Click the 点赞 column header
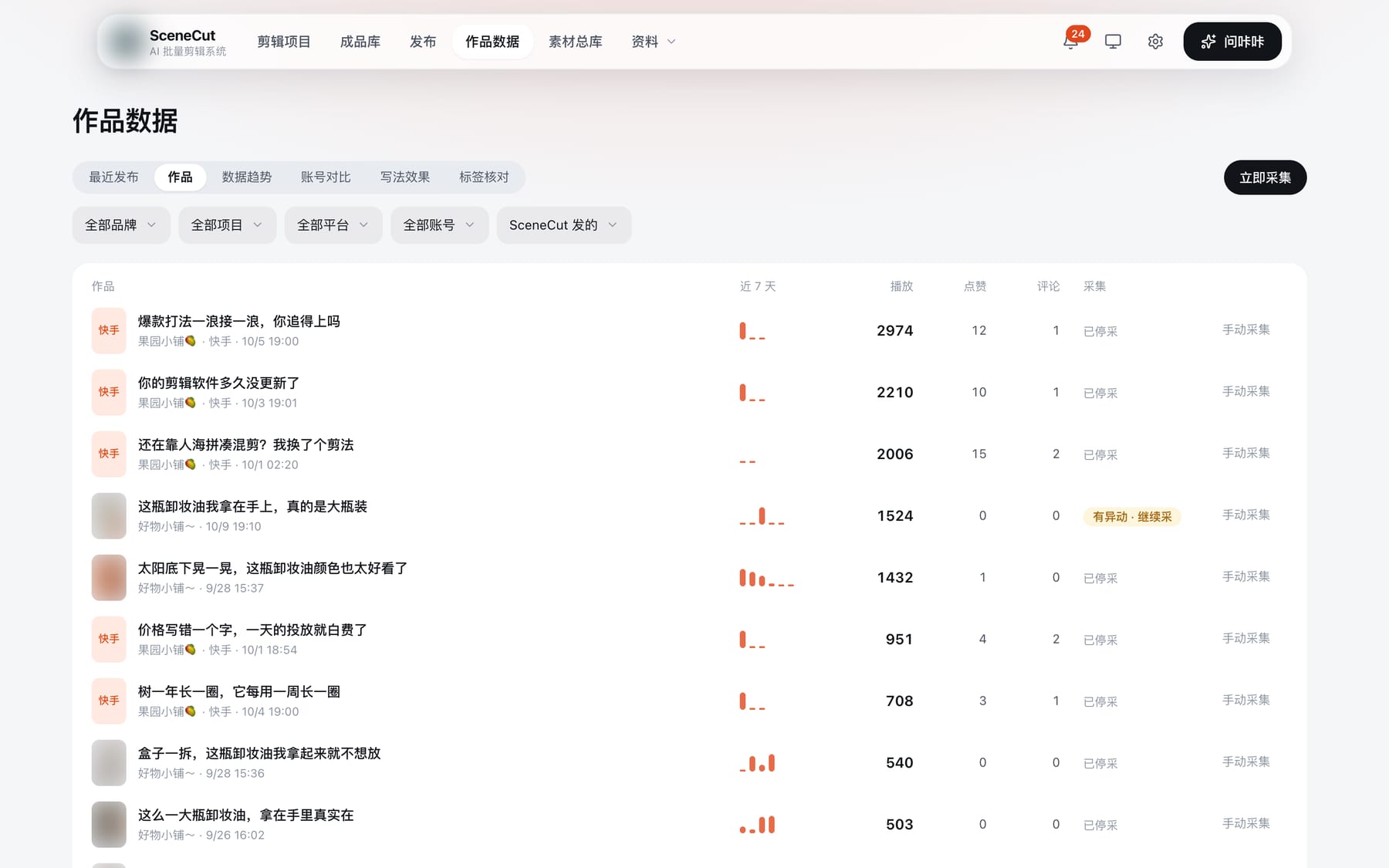This screenshot has height=868, width=1389. click(975, 286)
